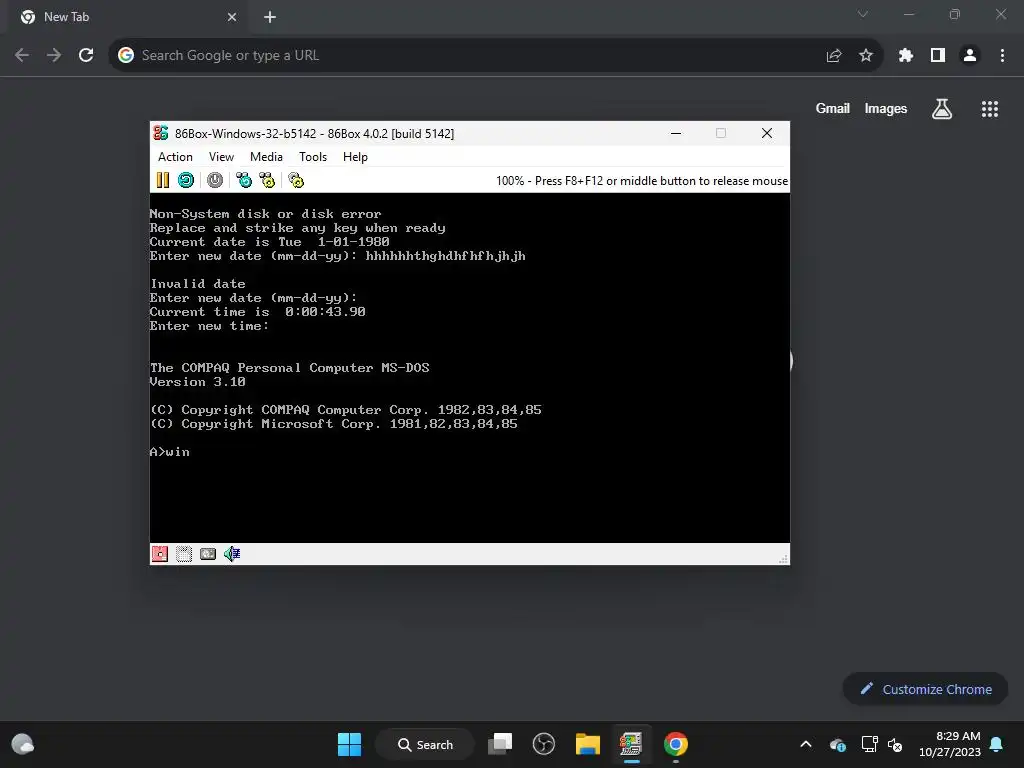The width and height of the screenshot is (1024, 768).
Task: Send Ctrl+Alt+Esc via yellow toolbar icon
Action: (x=267, y=180)
